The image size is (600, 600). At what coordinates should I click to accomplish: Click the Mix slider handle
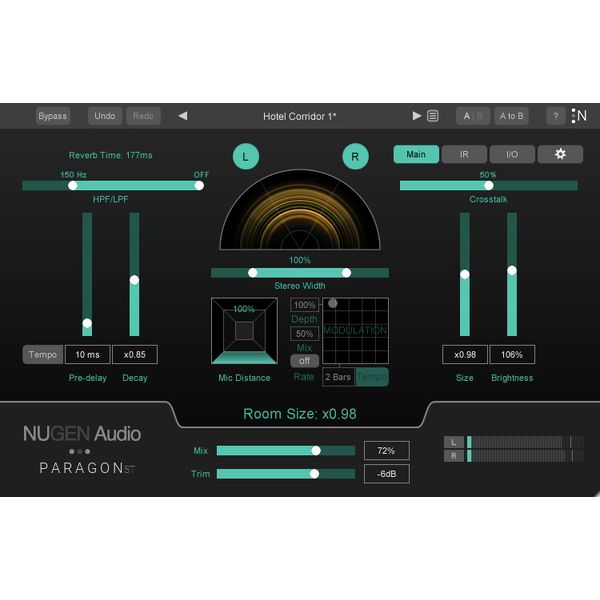[316, 451]
